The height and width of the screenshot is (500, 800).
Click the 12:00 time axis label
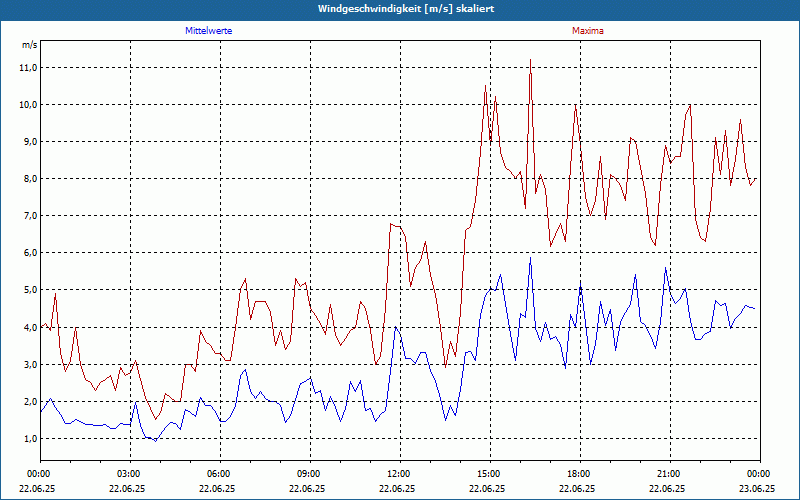tap(400, 474)
